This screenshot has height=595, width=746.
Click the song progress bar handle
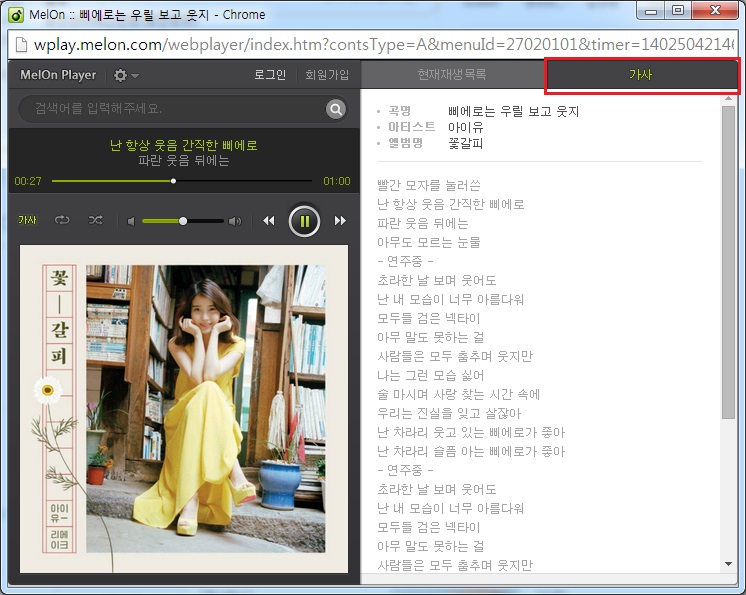tap(174, 181)
